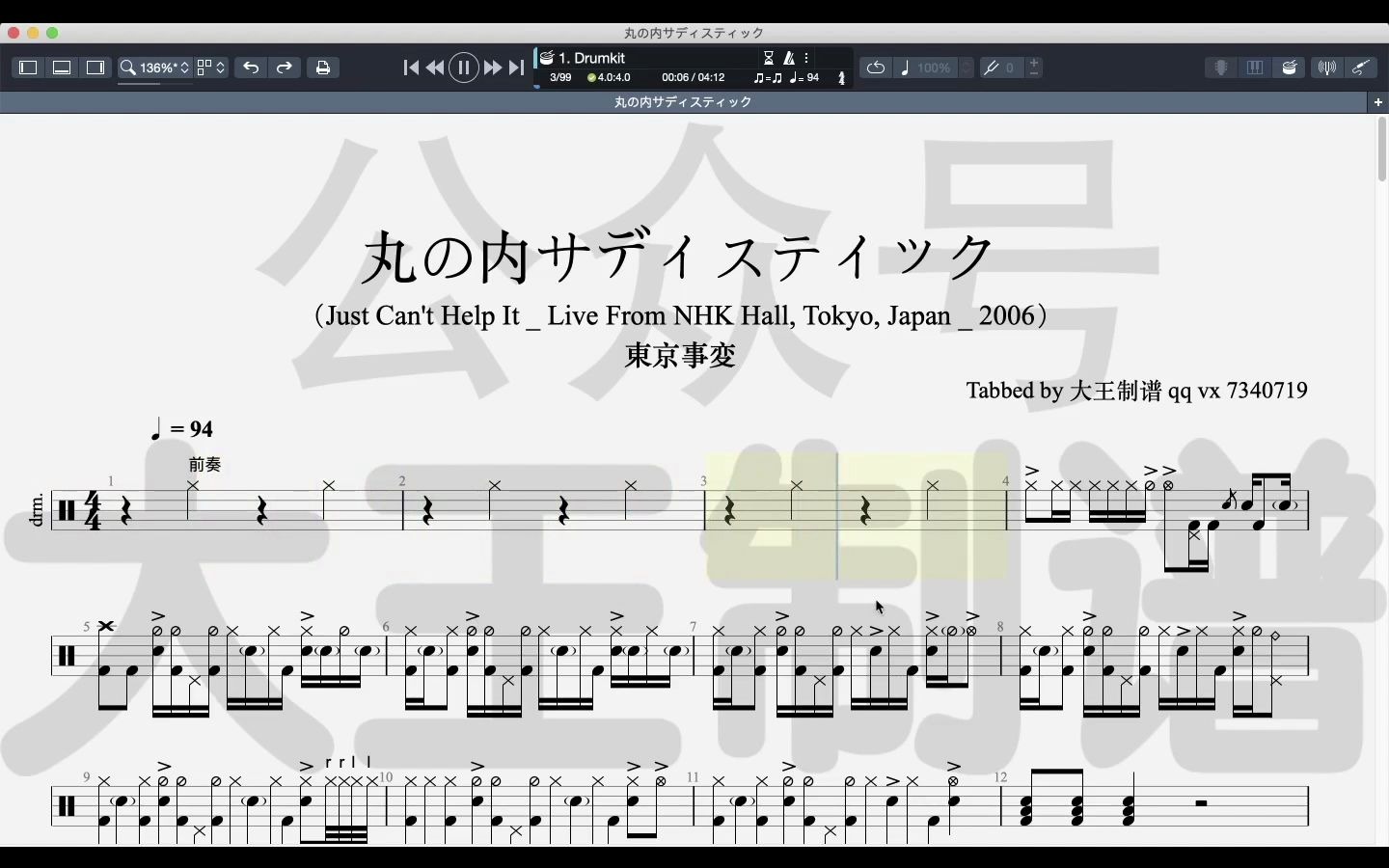Viewport: 1389px width, 868px height.
Task: Click the subtitle Just Can't Help It line
Action: coord(681,316)
